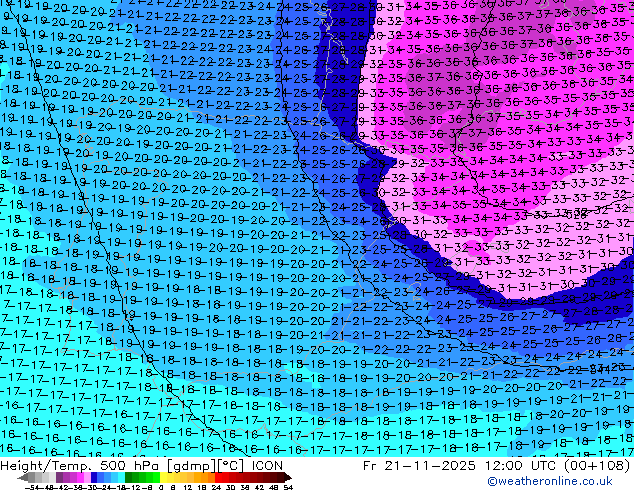Image resolution: width=634 pixels, height=490 pixels.
Task: Click the positive "54" legend end label
Action: pos(288,487)
